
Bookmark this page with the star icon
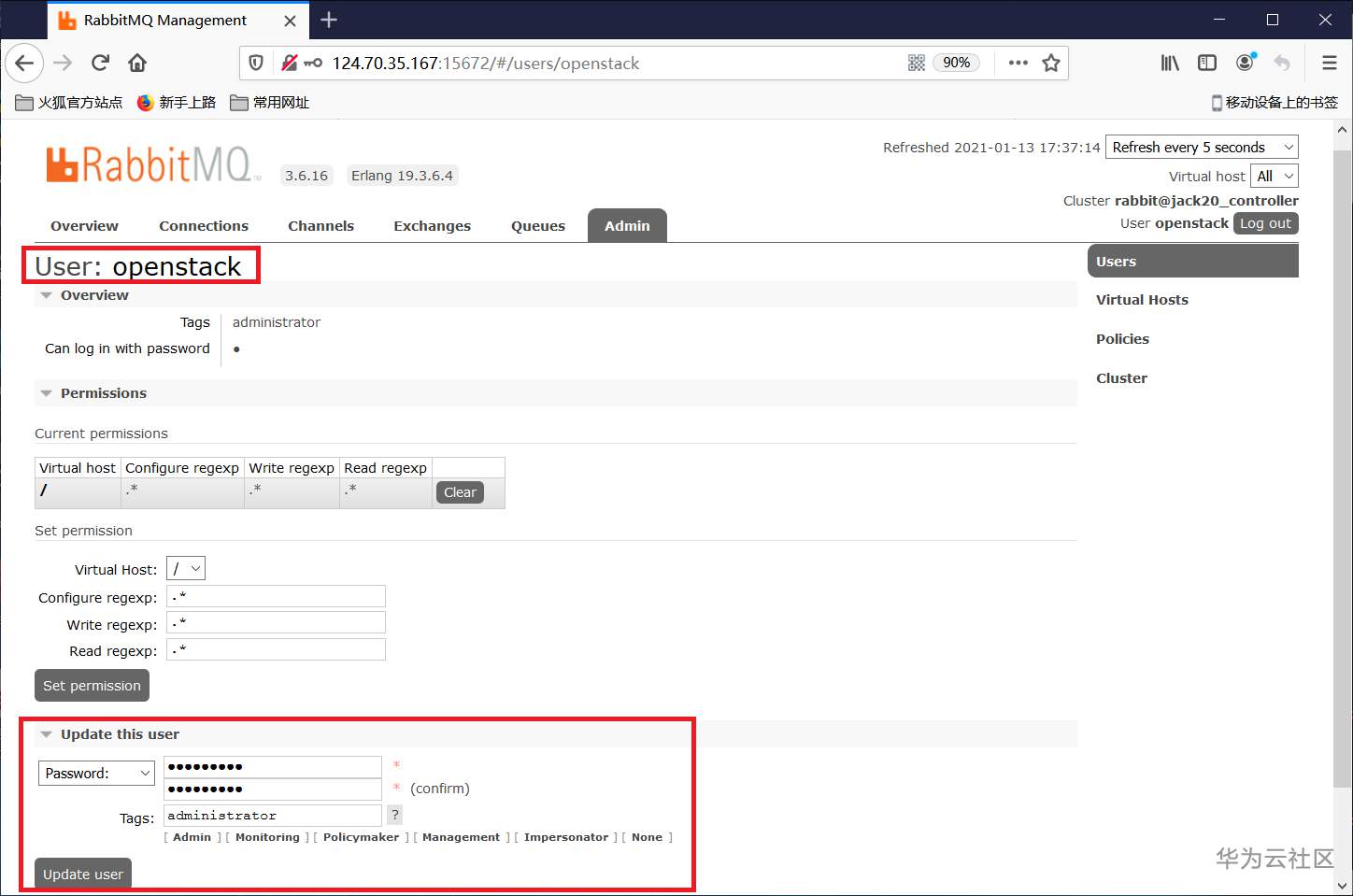[x=1051, y=63]
